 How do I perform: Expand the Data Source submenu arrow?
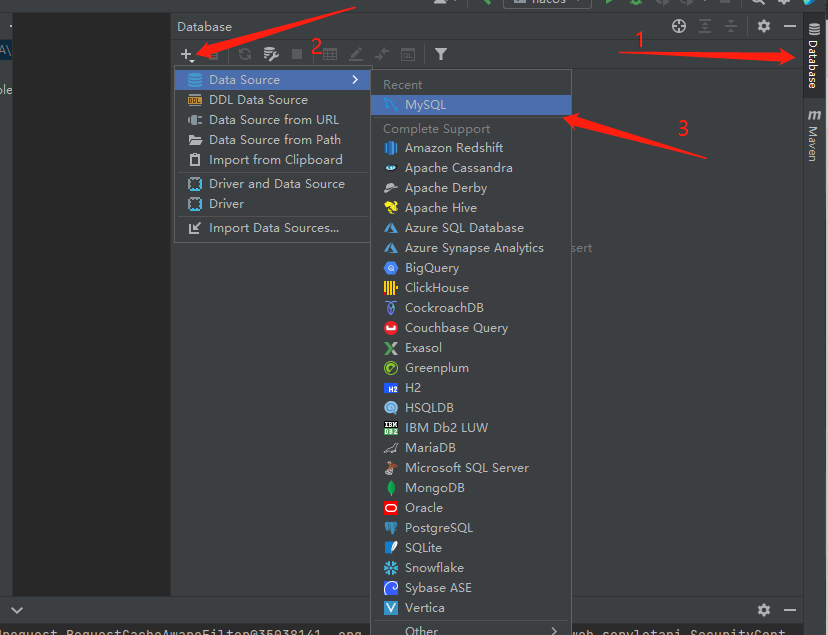click(x=355, y=80)
